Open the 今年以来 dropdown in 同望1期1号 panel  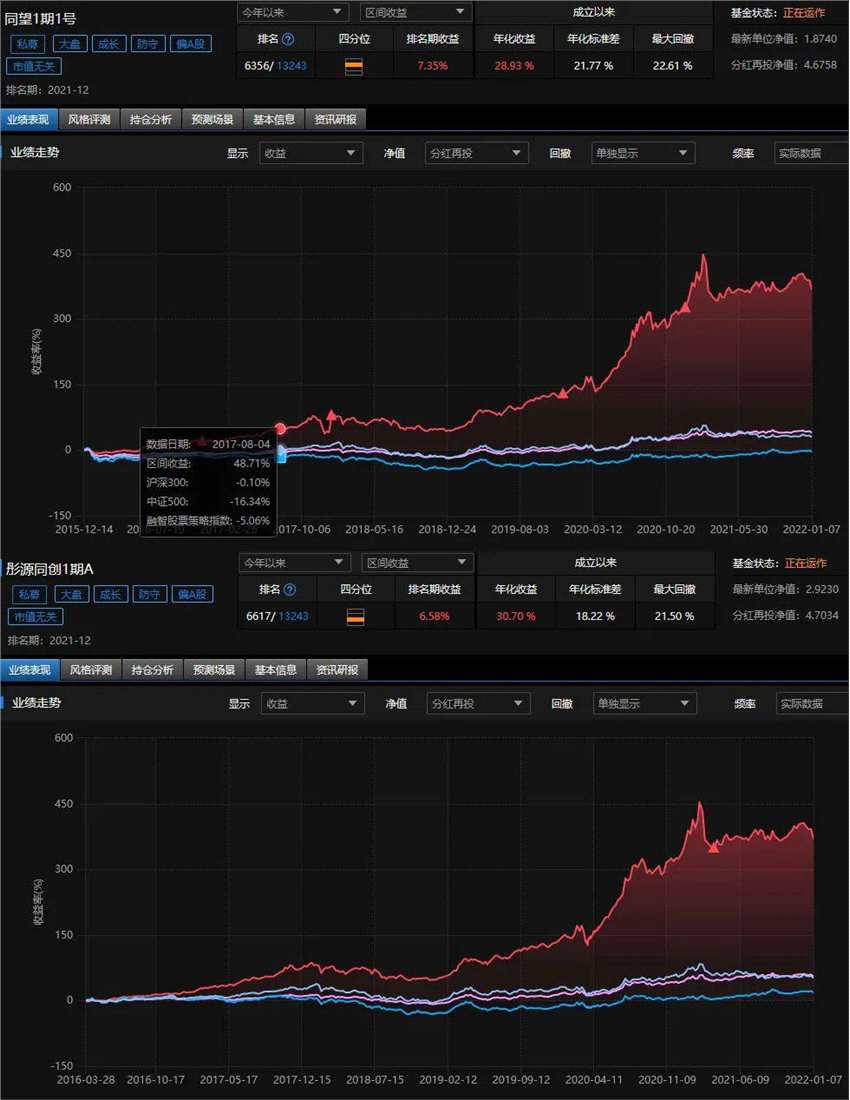[292, 13]
